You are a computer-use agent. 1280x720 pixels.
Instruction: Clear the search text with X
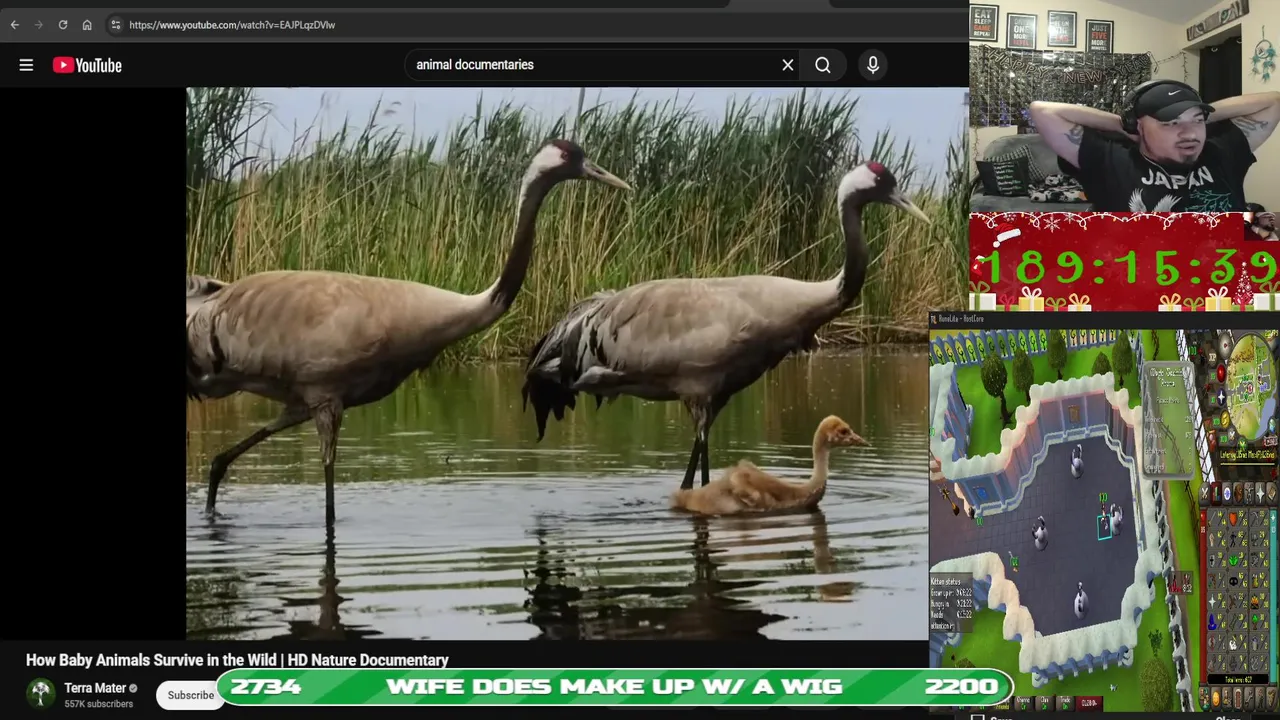(788, 65)
